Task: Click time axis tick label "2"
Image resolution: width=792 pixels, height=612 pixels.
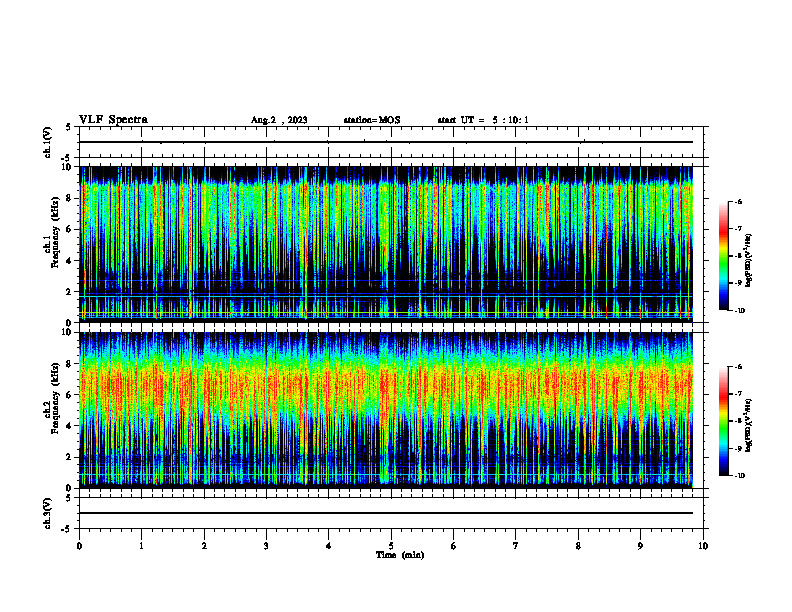Action: (204, 545)
